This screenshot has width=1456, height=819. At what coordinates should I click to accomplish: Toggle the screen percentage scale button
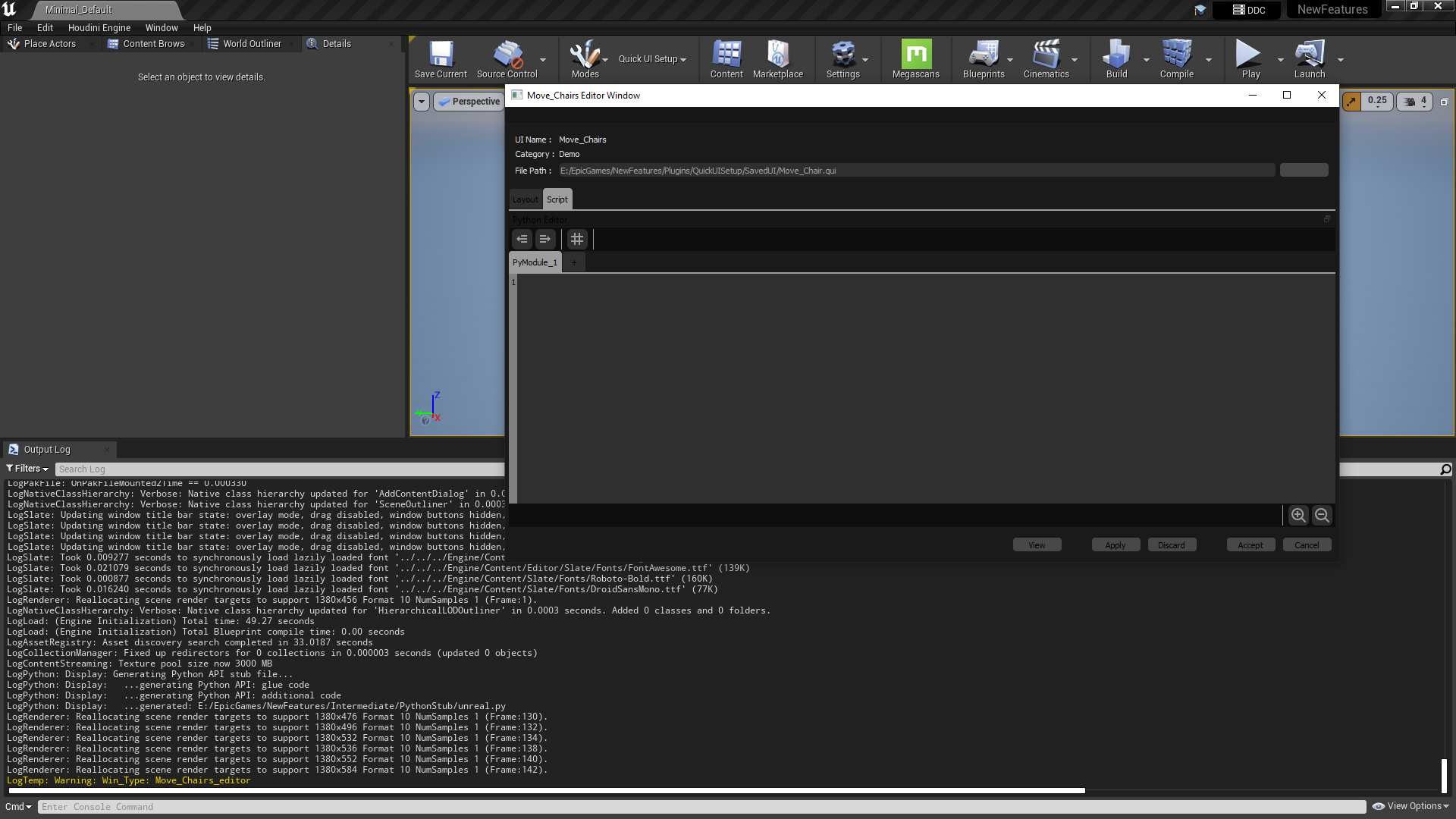pyautogui.click(x=1352, y=101)
